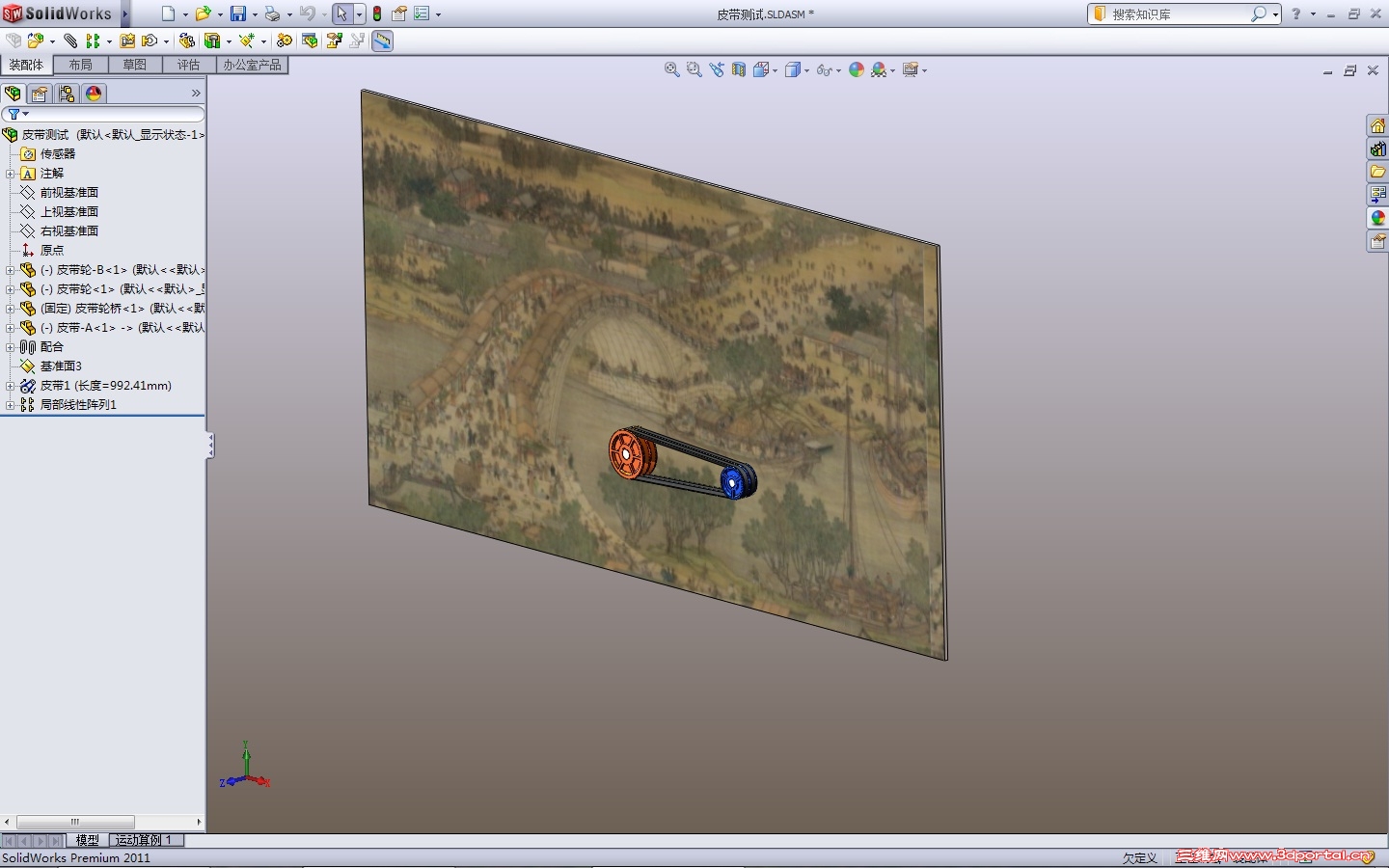Open the 办公室产品 command tab
1389x868 pixels.
point(253,65)
